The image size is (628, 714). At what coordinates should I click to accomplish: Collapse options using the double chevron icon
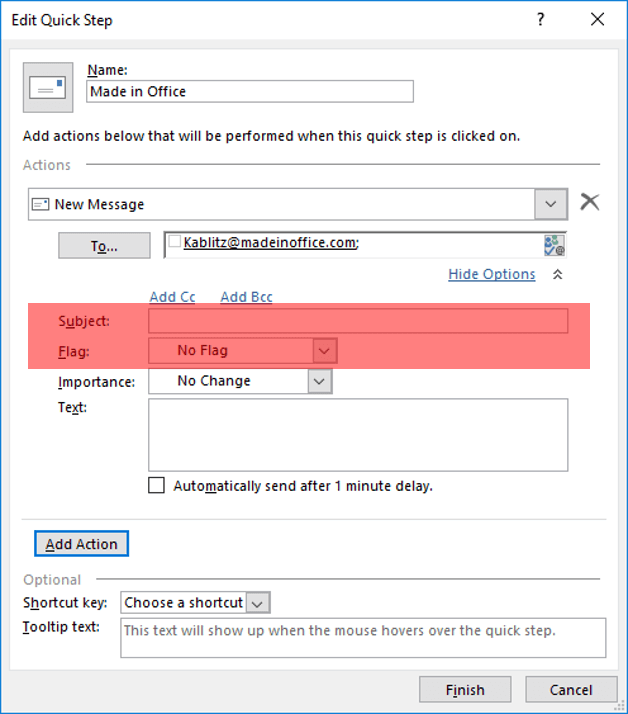pos(558,275)
